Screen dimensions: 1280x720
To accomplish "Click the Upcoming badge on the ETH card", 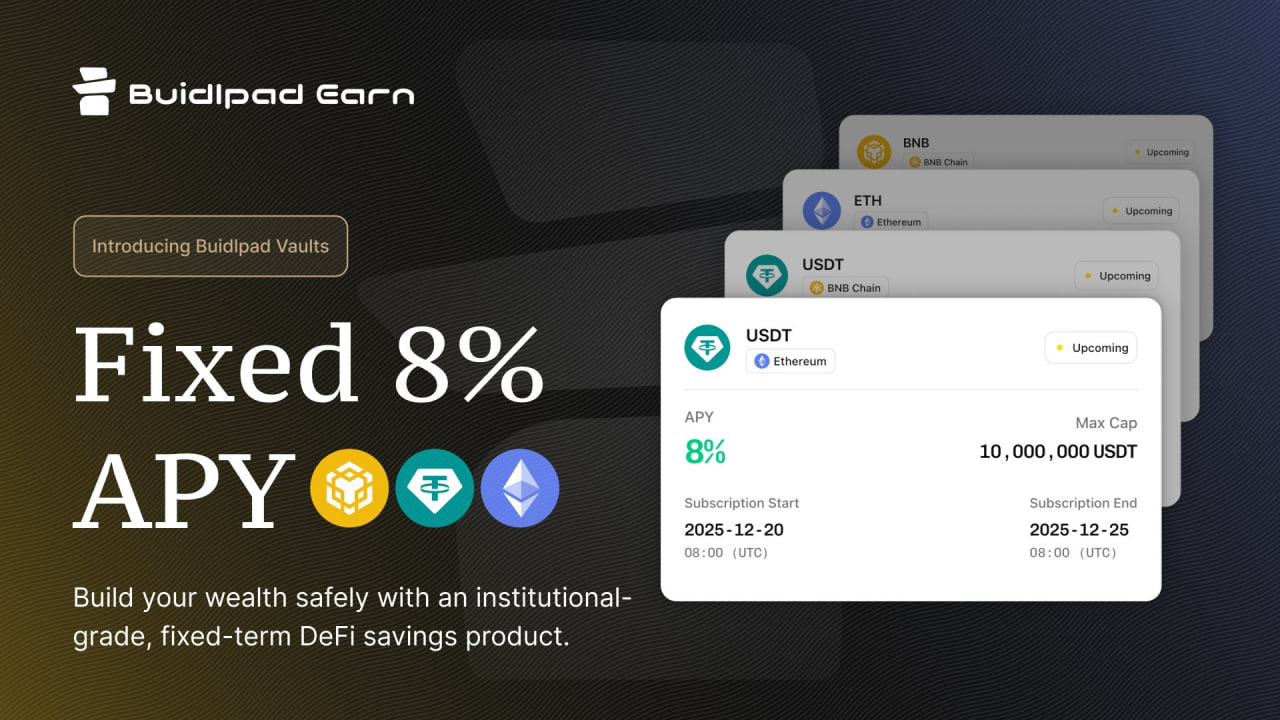I will (x=1141, y=211).
